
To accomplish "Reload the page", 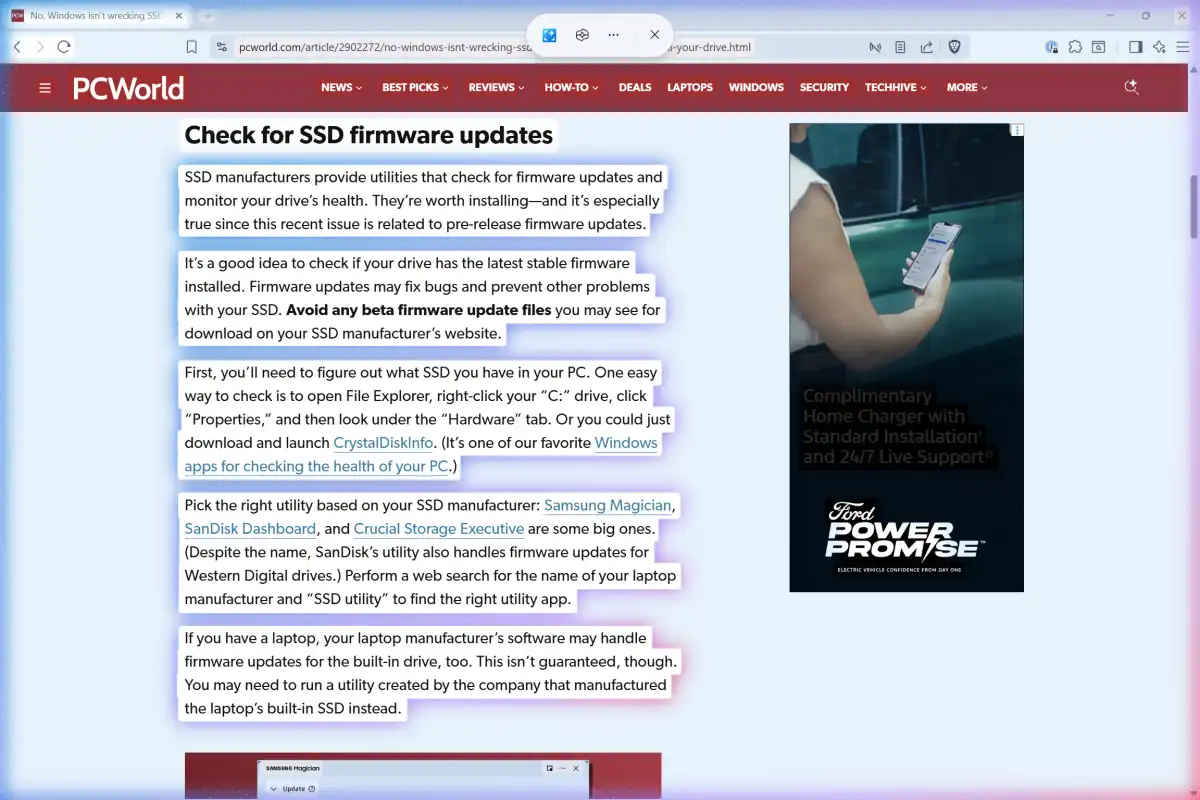I will 64,47.
